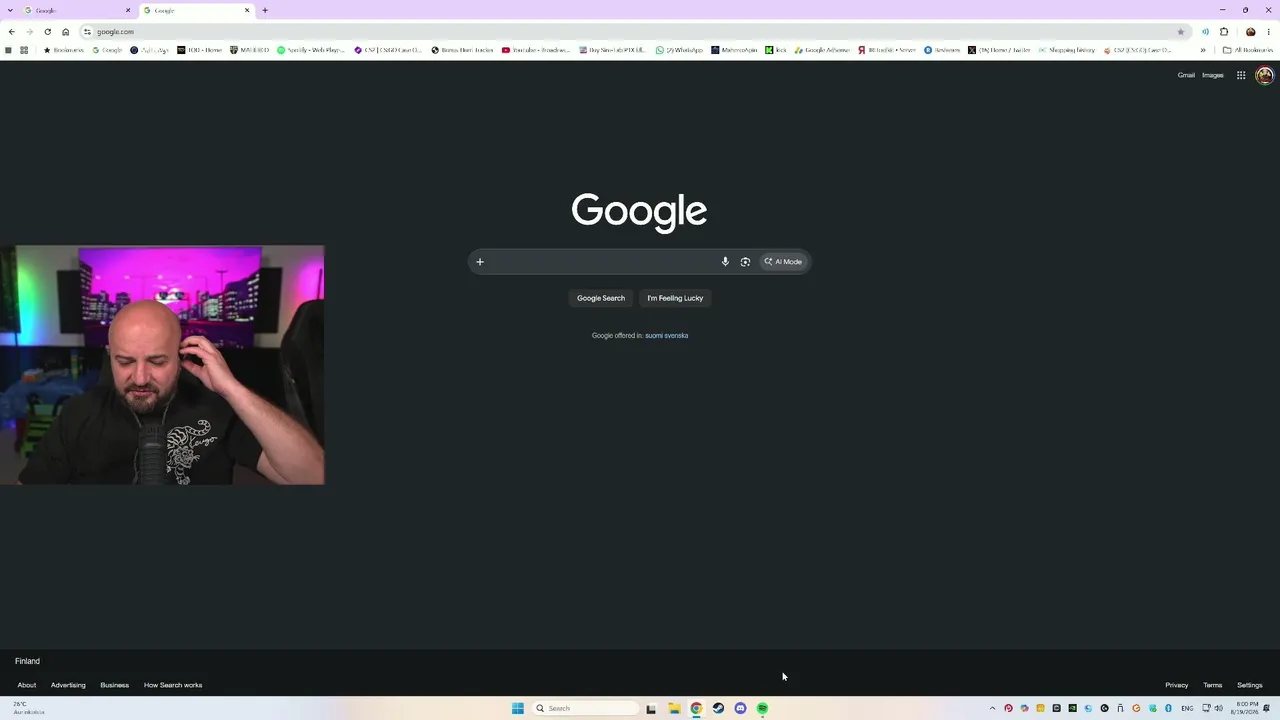This screenshot has width=1280, height=720.
Task: Open the All Bookmarks folder
Action: point(1248,50)
